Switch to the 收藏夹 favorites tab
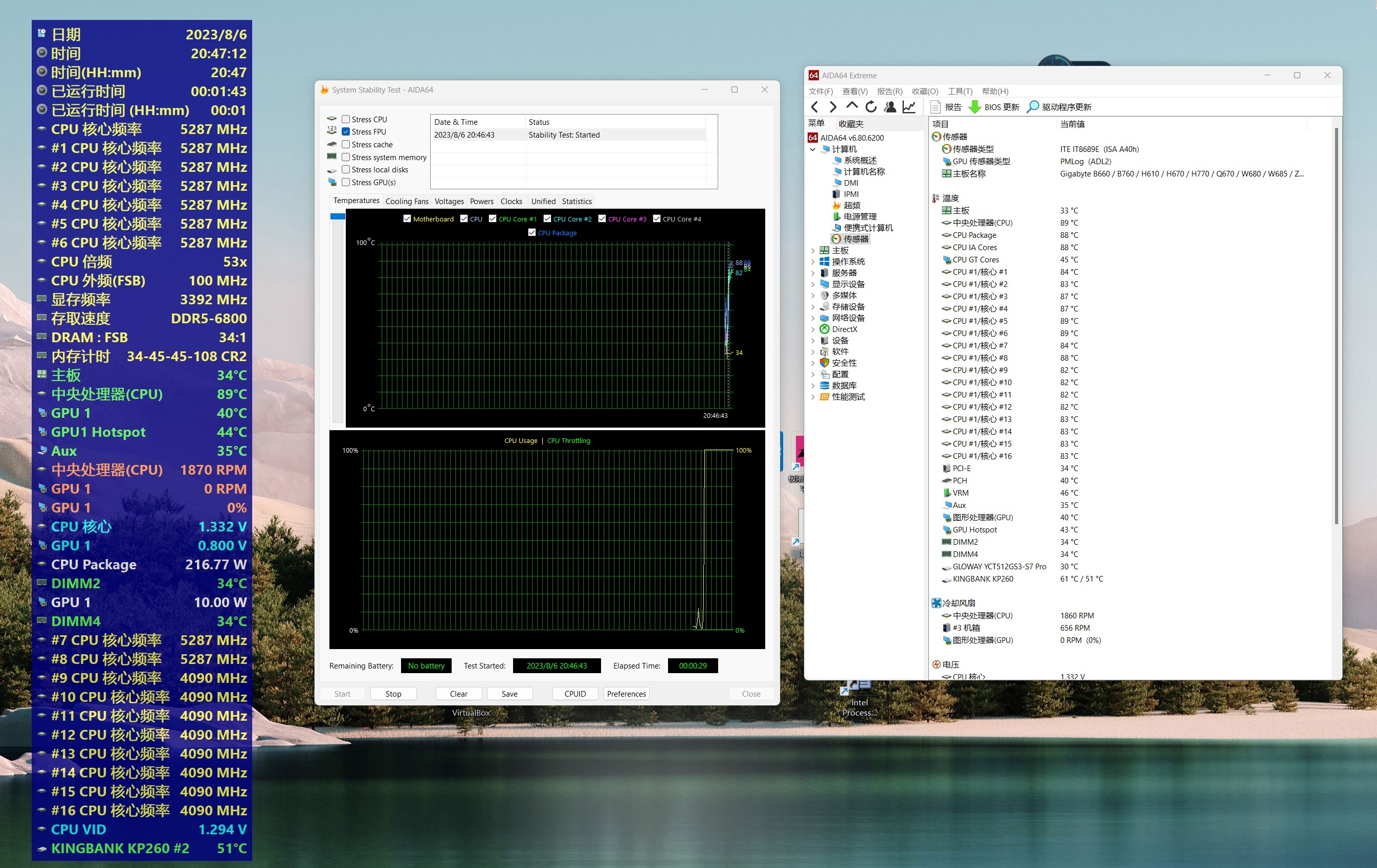 [x=851, y=124]
